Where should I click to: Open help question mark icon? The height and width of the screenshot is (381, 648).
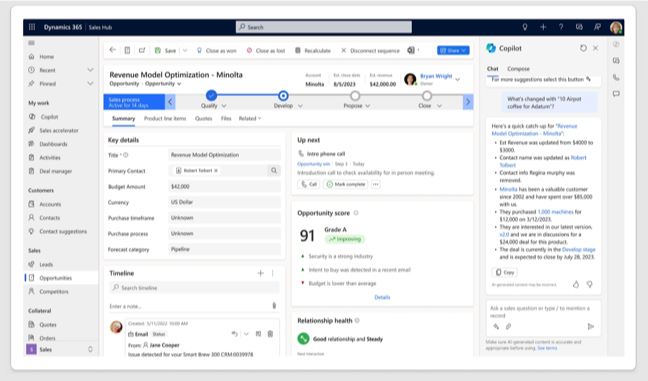561,27
